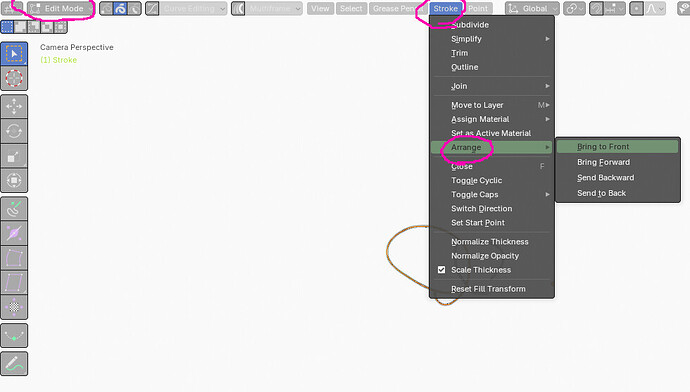
Task: Select the Rotate tool
Action: point(14,131)
